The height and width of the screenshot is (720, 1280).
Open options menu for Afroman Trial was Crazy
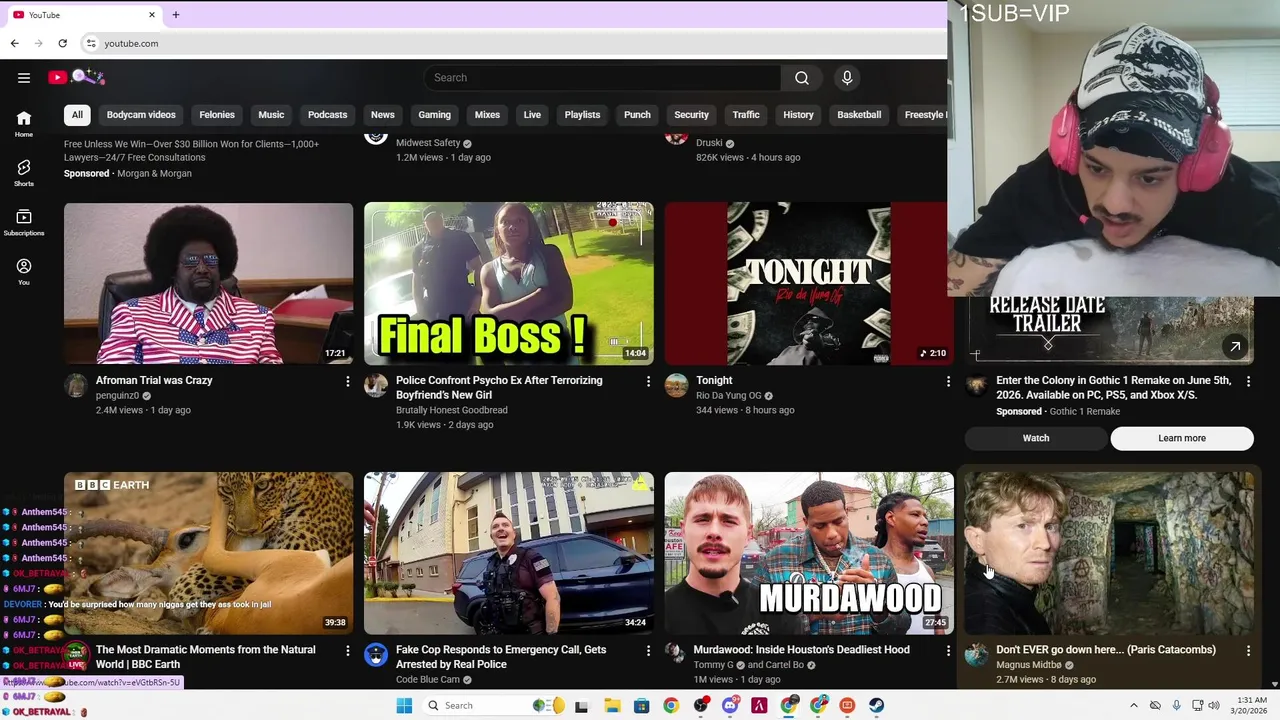point(348,381)
